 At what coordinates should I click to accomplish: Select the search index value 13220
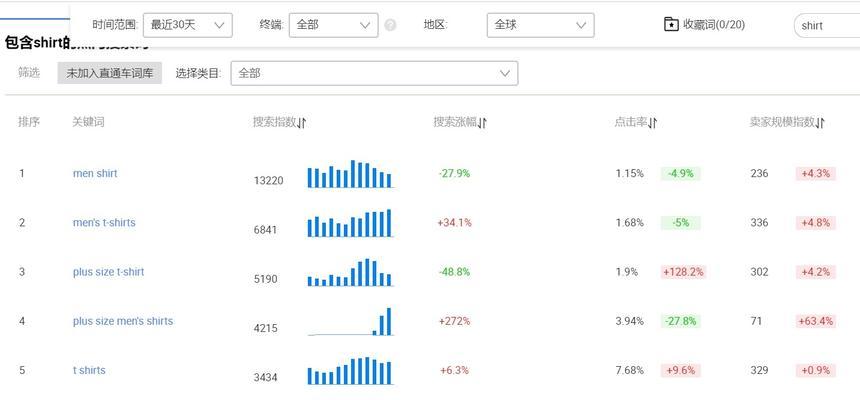268,181
